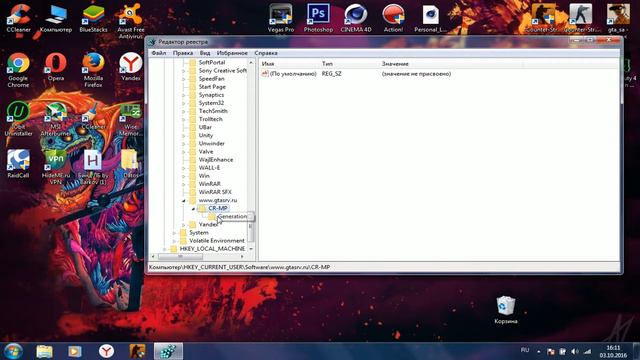Image resolution: width=640 pixels, height=360 pixels.
Task: Open Yandex browser desktop shortcut
Action: 131,67
